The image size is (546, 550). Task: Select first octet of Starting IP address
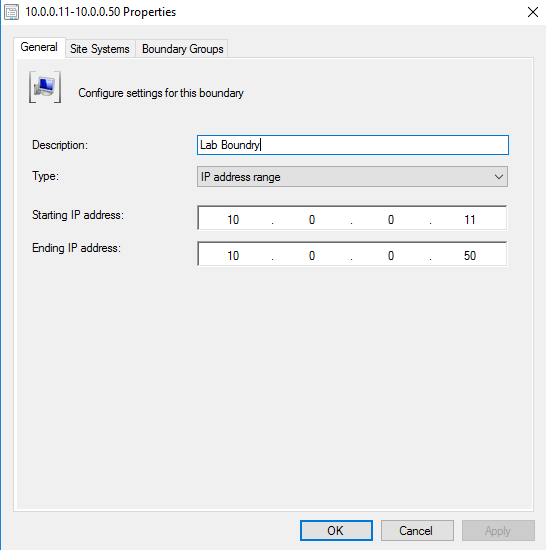click(x=233, y=220)
